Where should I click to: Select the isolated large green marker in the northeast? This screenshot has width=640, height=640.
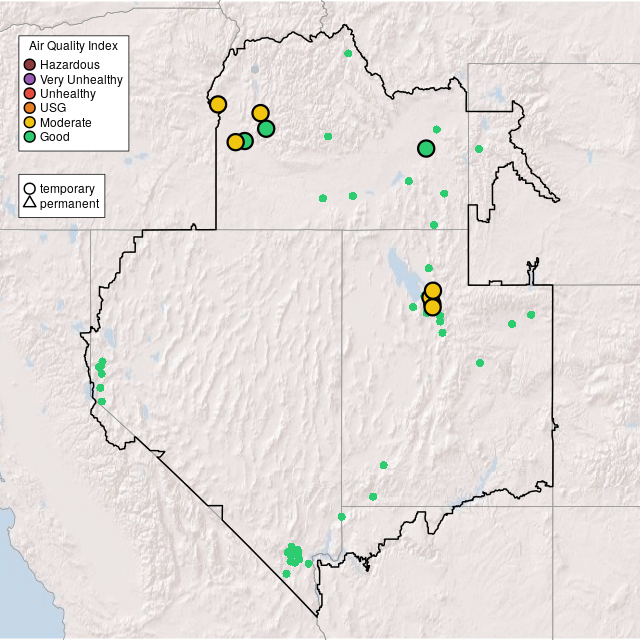click(426, 149)
